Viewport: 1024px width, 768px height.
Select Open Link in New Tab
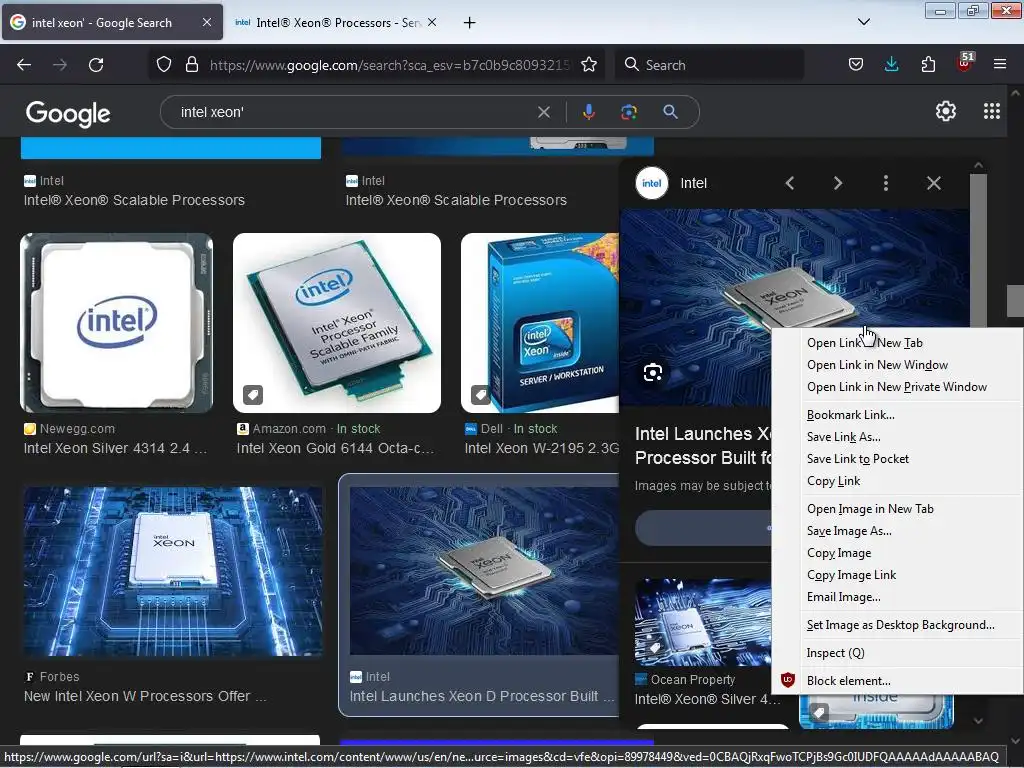click(897, 343)
